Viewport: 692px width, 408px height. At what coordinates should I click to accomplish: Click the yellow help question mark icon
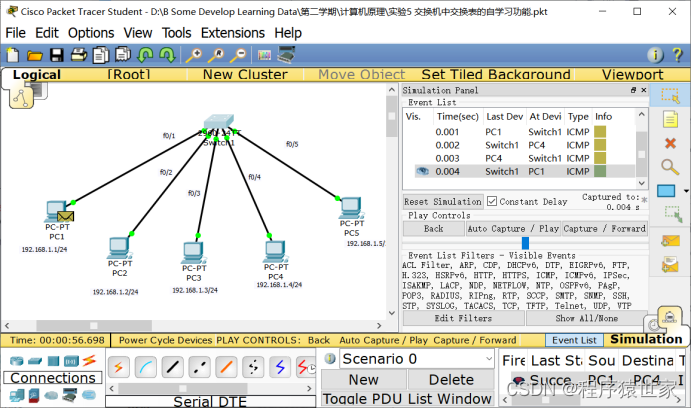pos(677,55)
